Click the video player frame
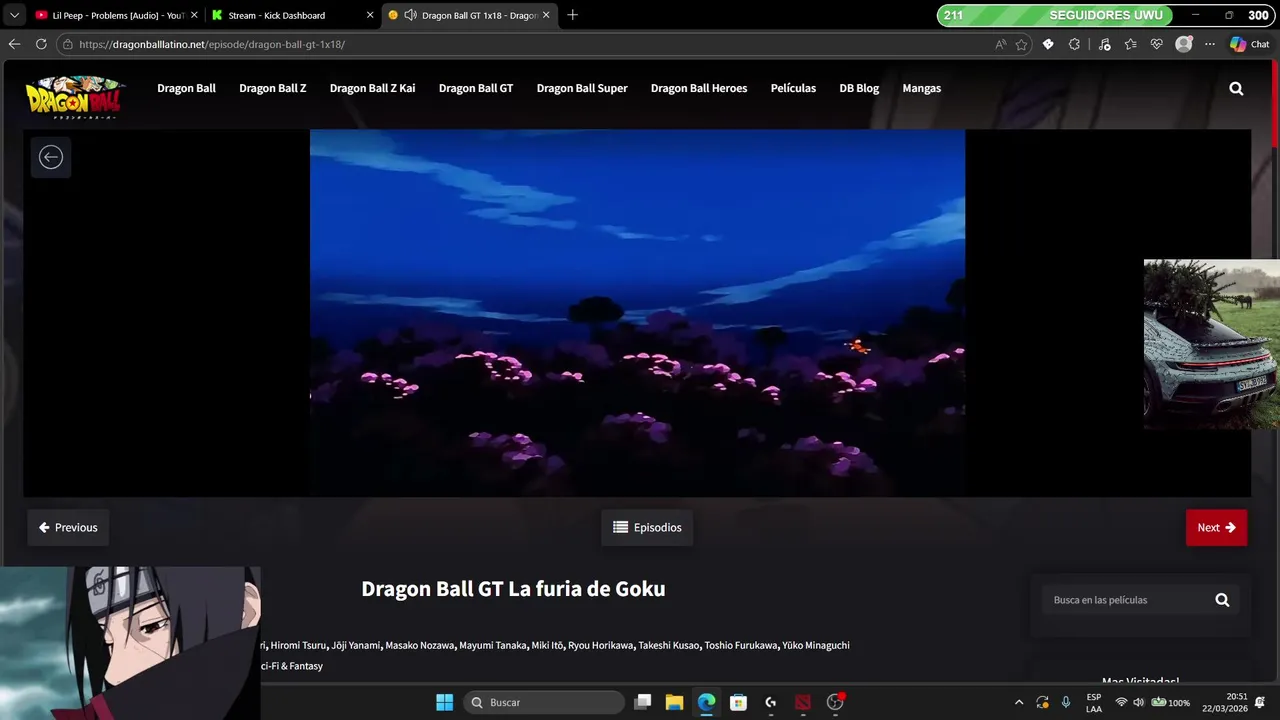 tap(637, 313)
